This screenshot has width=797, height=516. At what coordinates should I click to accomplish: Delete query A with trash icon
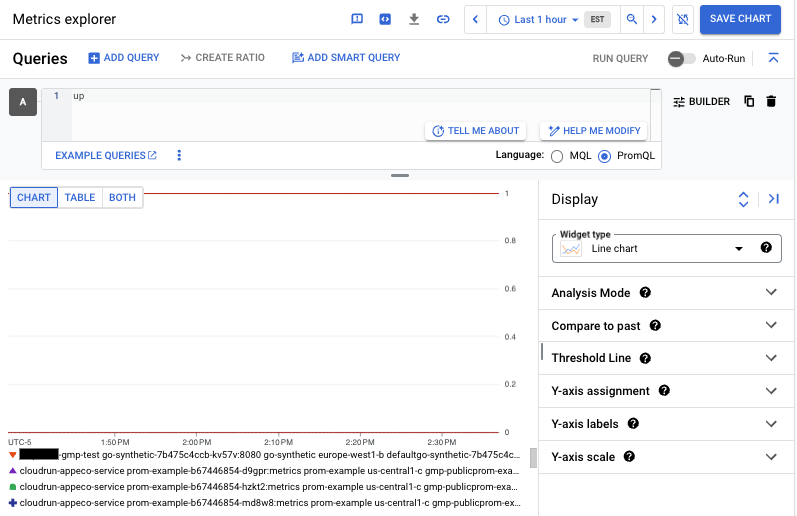click(x=771, y=101)
